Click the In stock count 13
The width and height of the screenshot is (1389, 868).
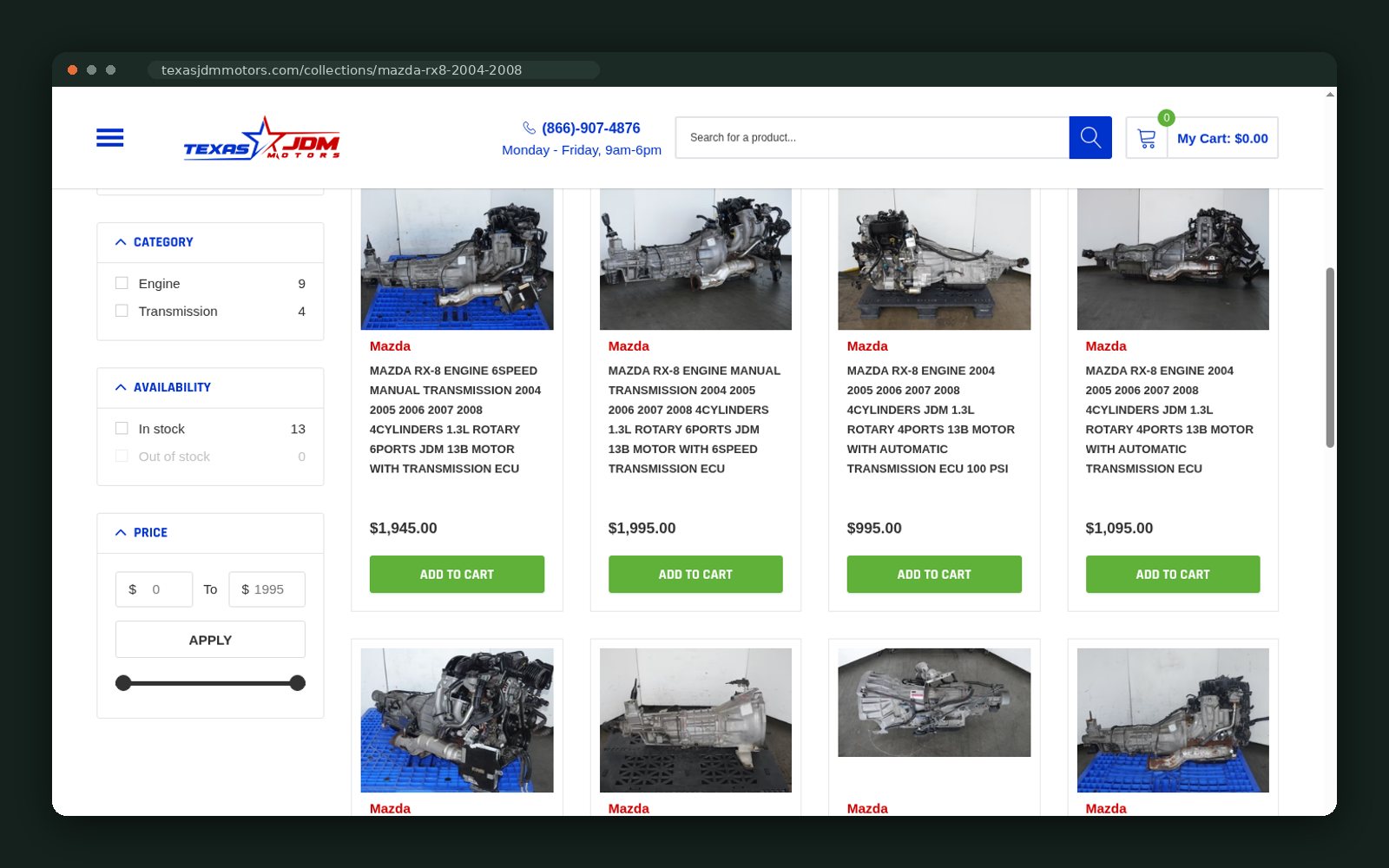pos(298,428)
